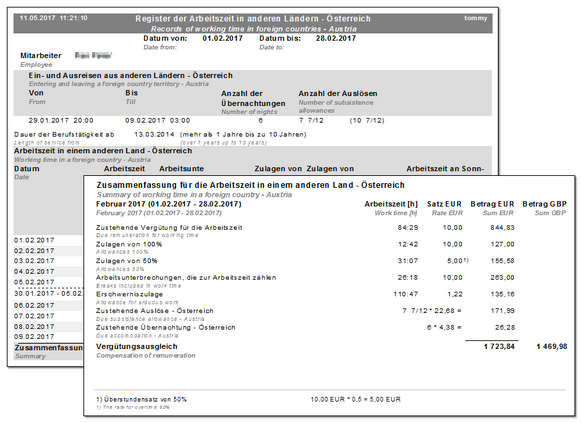Screen dimensions: 582x423
Task: Select service start date 13.03.2014
Action: tap(154, 134)
